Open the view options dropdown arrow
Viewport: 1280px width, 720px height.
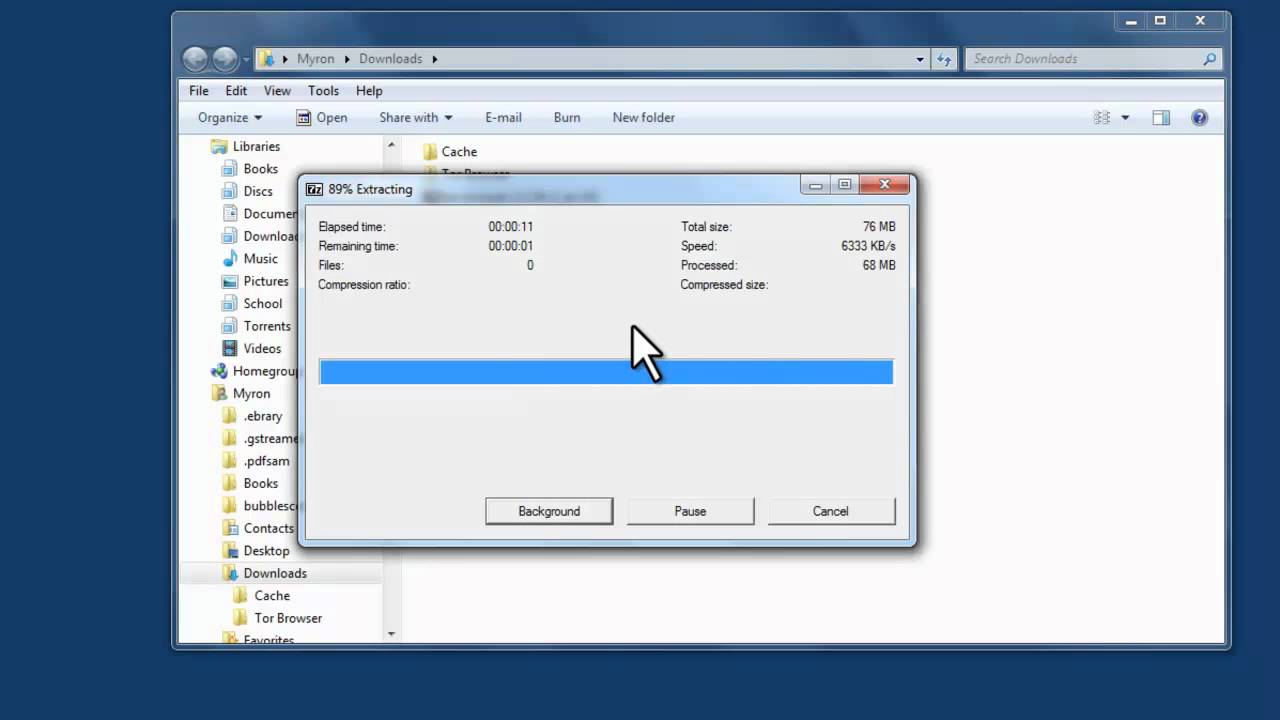[1125, 118]
